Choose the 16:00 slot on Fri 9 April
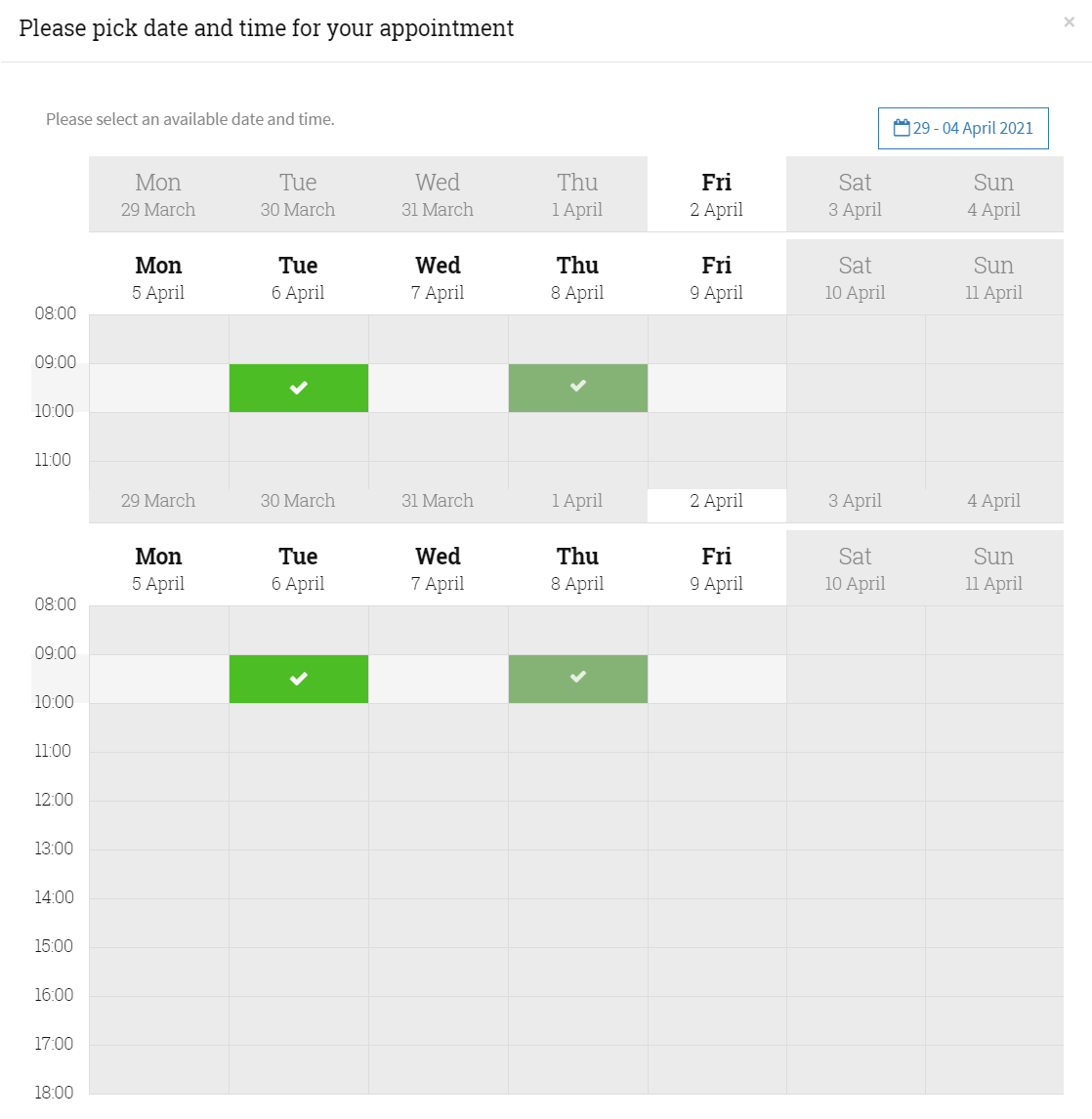Image resolution: width=1092 pixels, height=1119 pixels. click(716, 1020)
